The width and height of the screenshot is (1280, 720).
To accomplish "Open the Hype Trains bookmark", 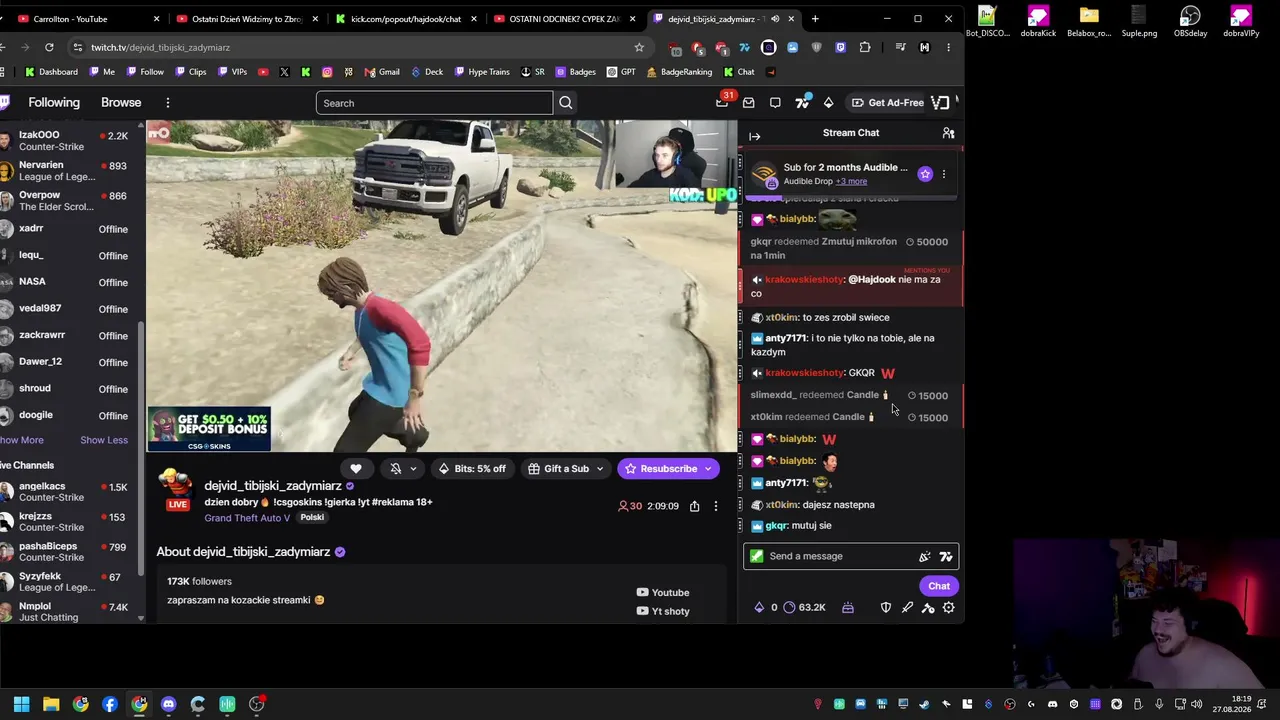I will (x=482, y=72).
